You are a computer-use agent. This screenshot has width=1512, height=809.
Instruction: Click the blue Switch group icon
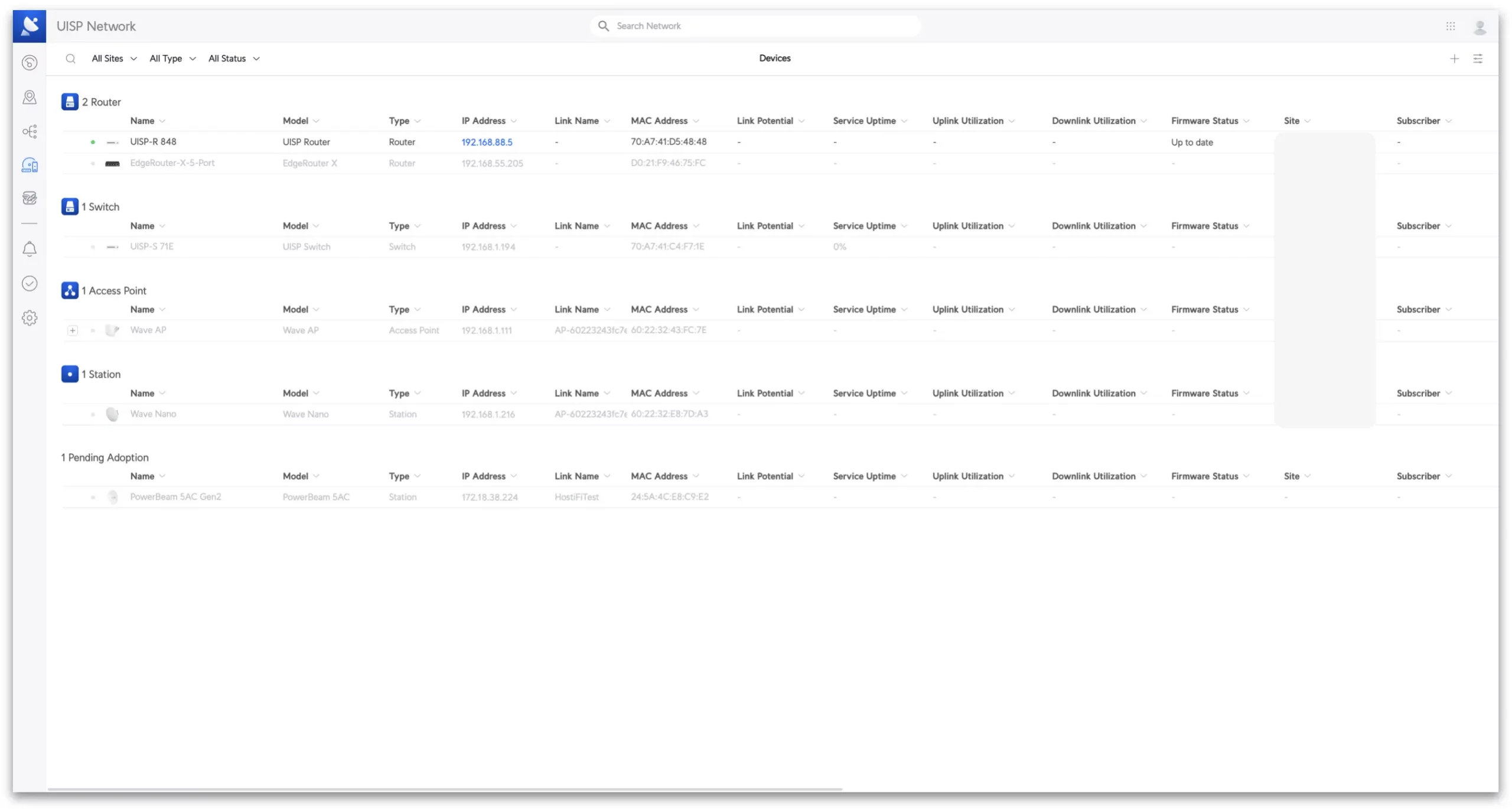click(70, 207)
